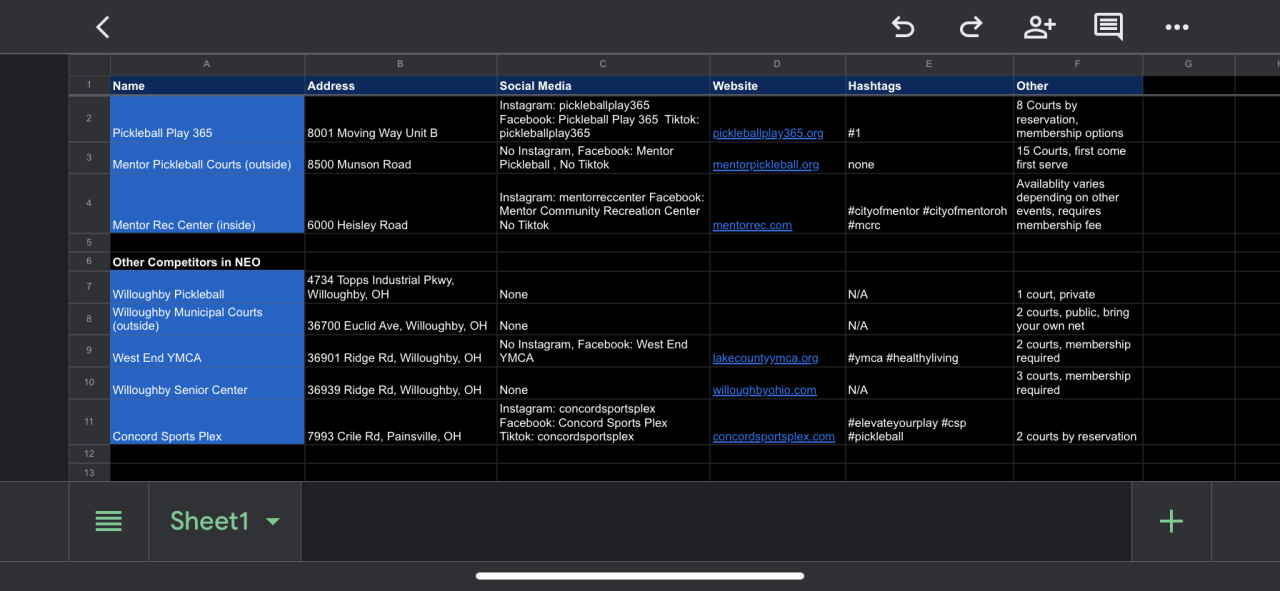Select row 6 header
This screenshot has height=591, width=1280.
click(x=89, y=262)
